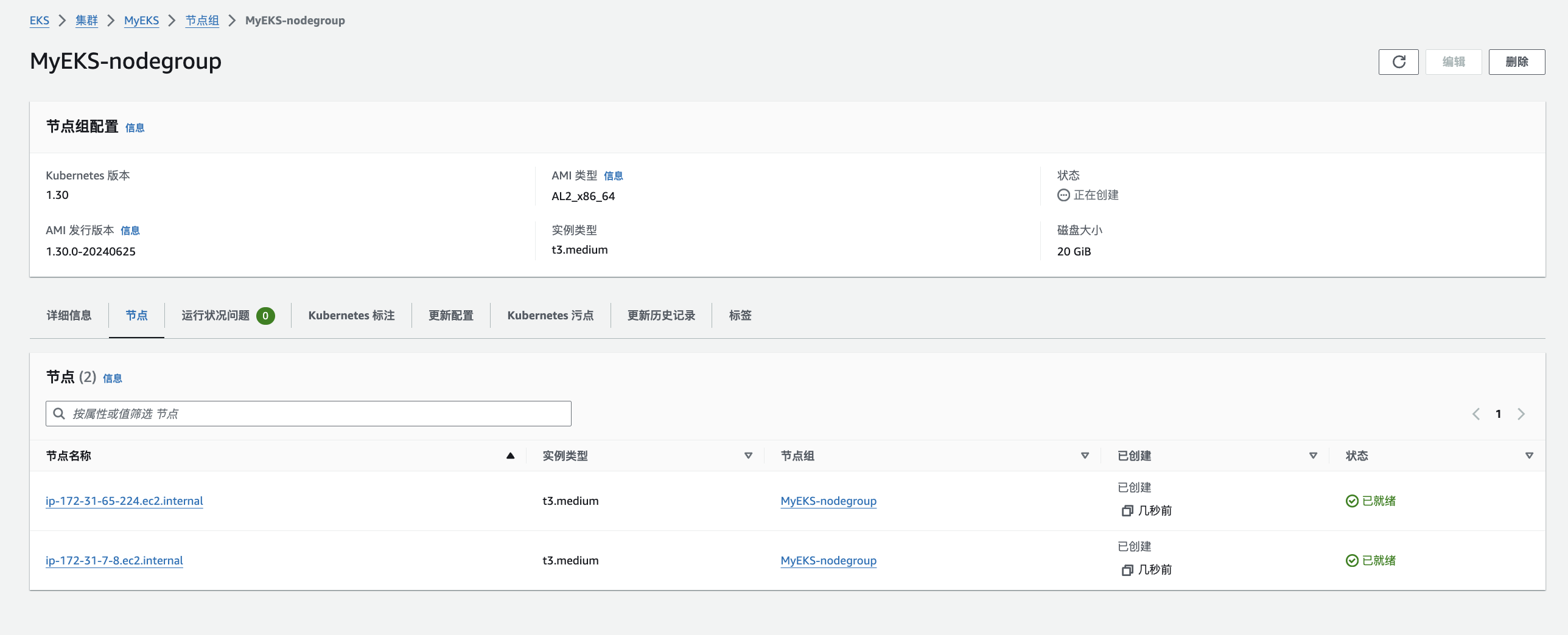Switch to the Kubernetes 污点 tab

point(550,315)
